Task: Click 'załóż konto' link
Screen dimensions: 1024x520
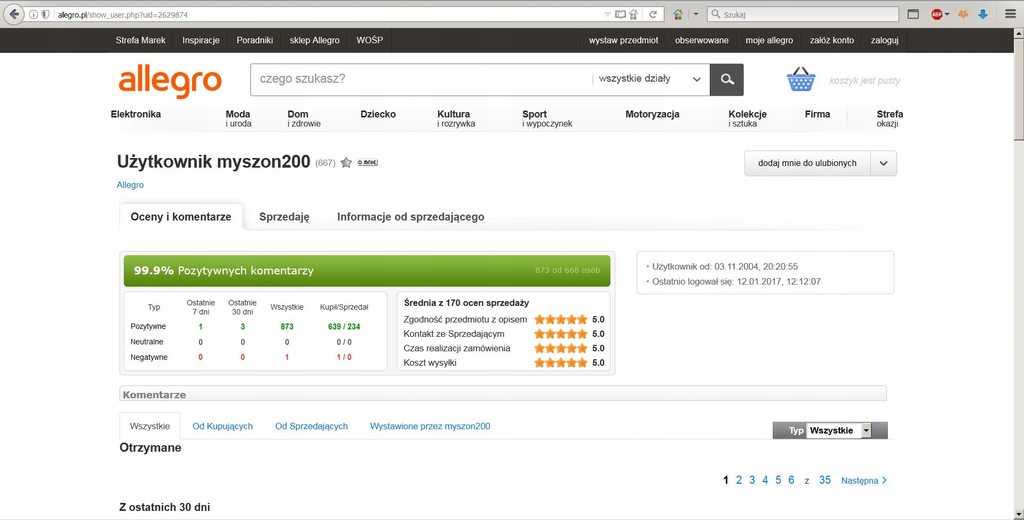Action: (832, 41)
